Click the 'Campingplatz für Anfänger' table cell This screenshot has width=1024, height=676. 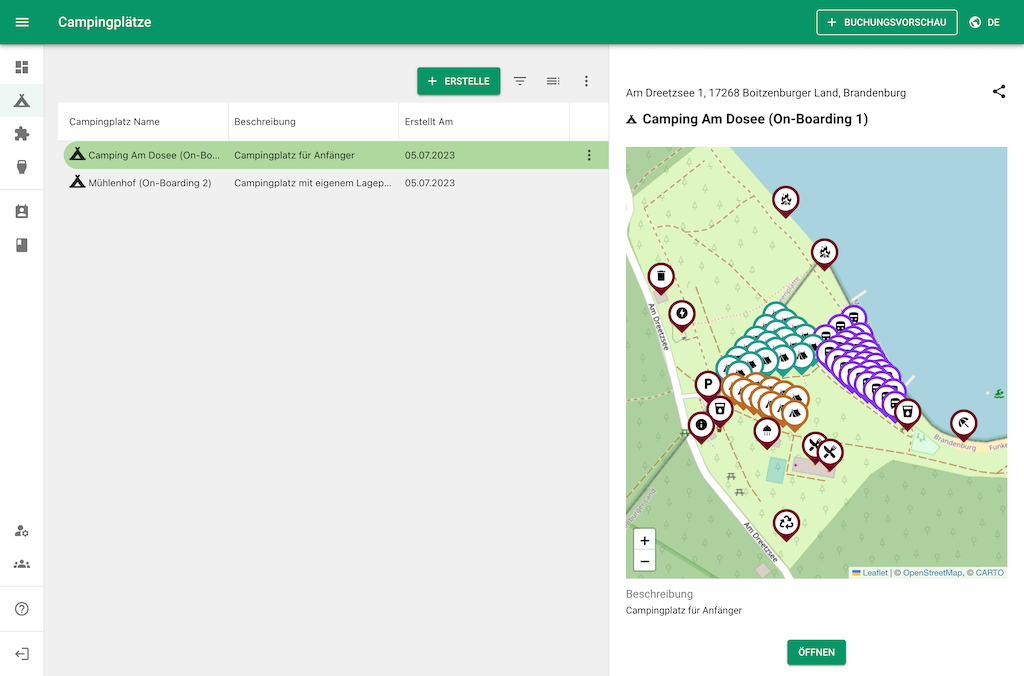[x=295, y=155]
